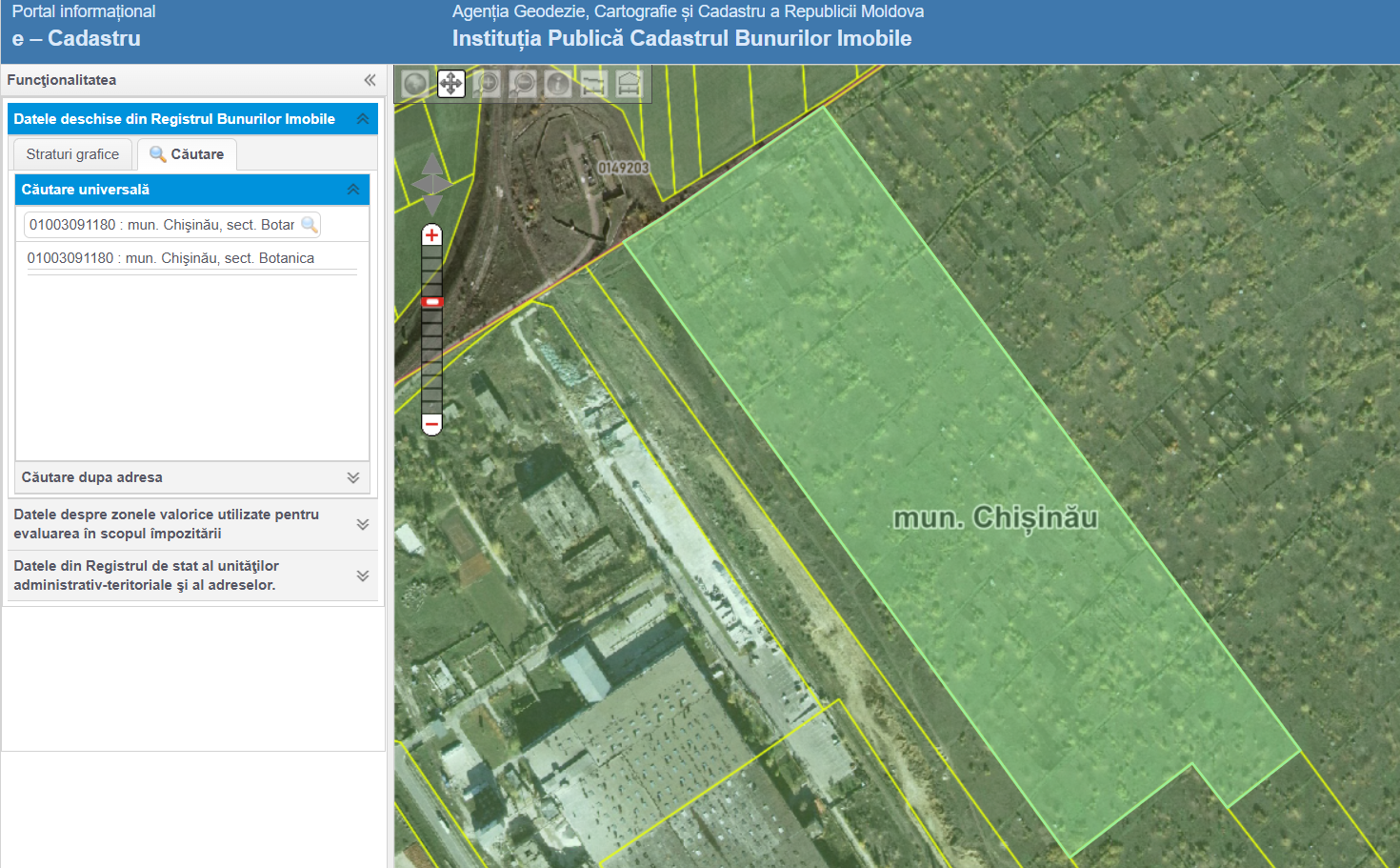1400x868 pixels.
Task: Click the globe full-extent map tool
Action: pyautogui.click(x=414, y=84)
